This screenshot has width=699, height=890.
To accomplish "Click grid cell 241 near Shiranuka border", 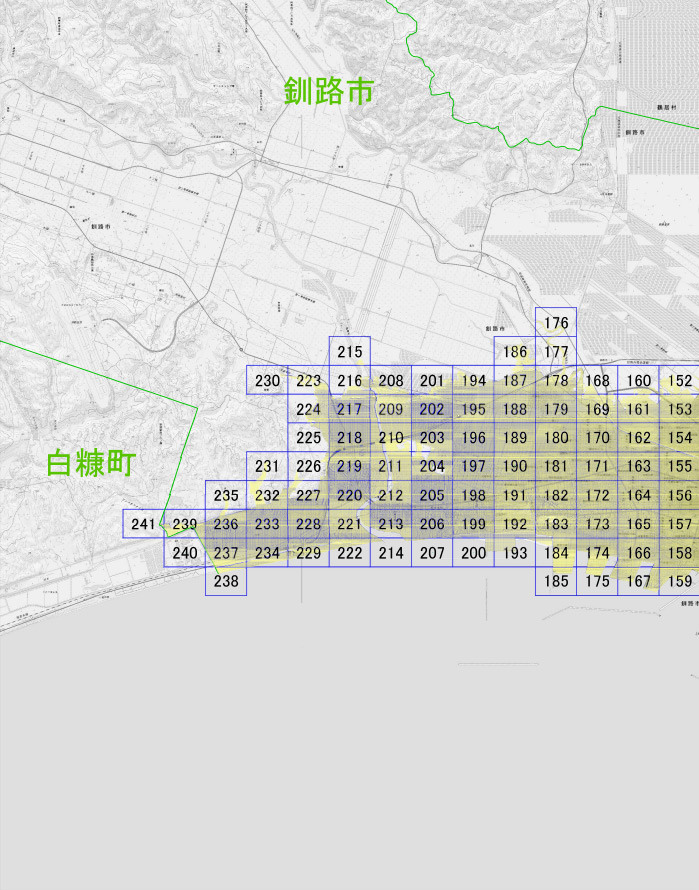I will tap(143, 523).
